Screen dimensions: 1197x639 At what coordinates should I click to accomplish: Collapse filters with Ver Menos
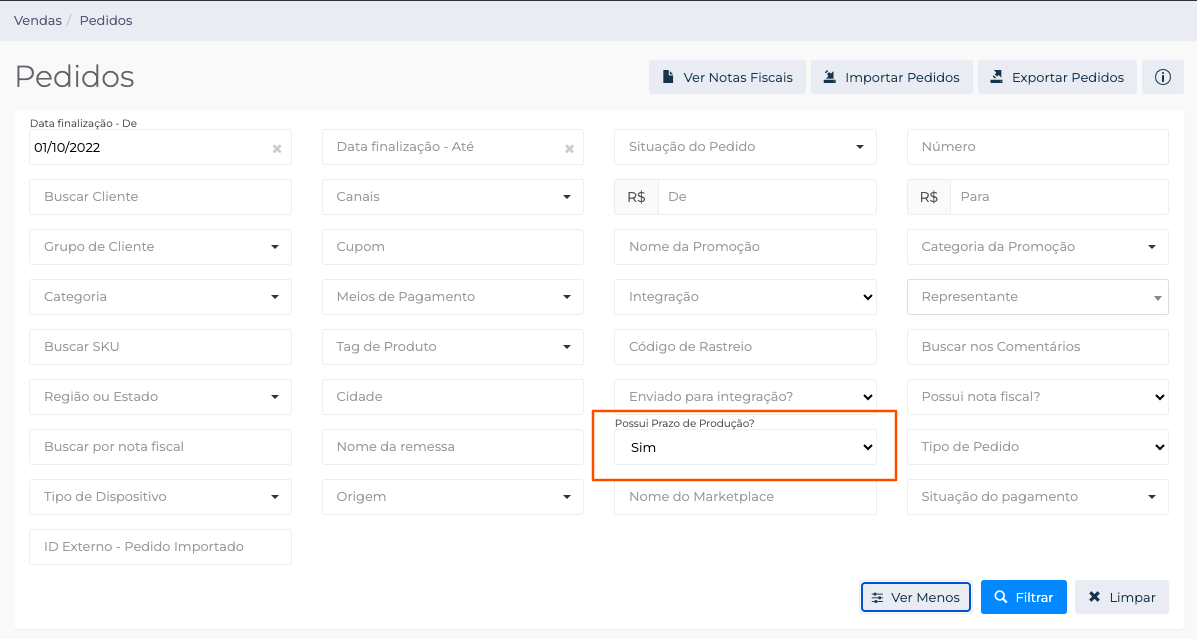click(x=915, y=597)
